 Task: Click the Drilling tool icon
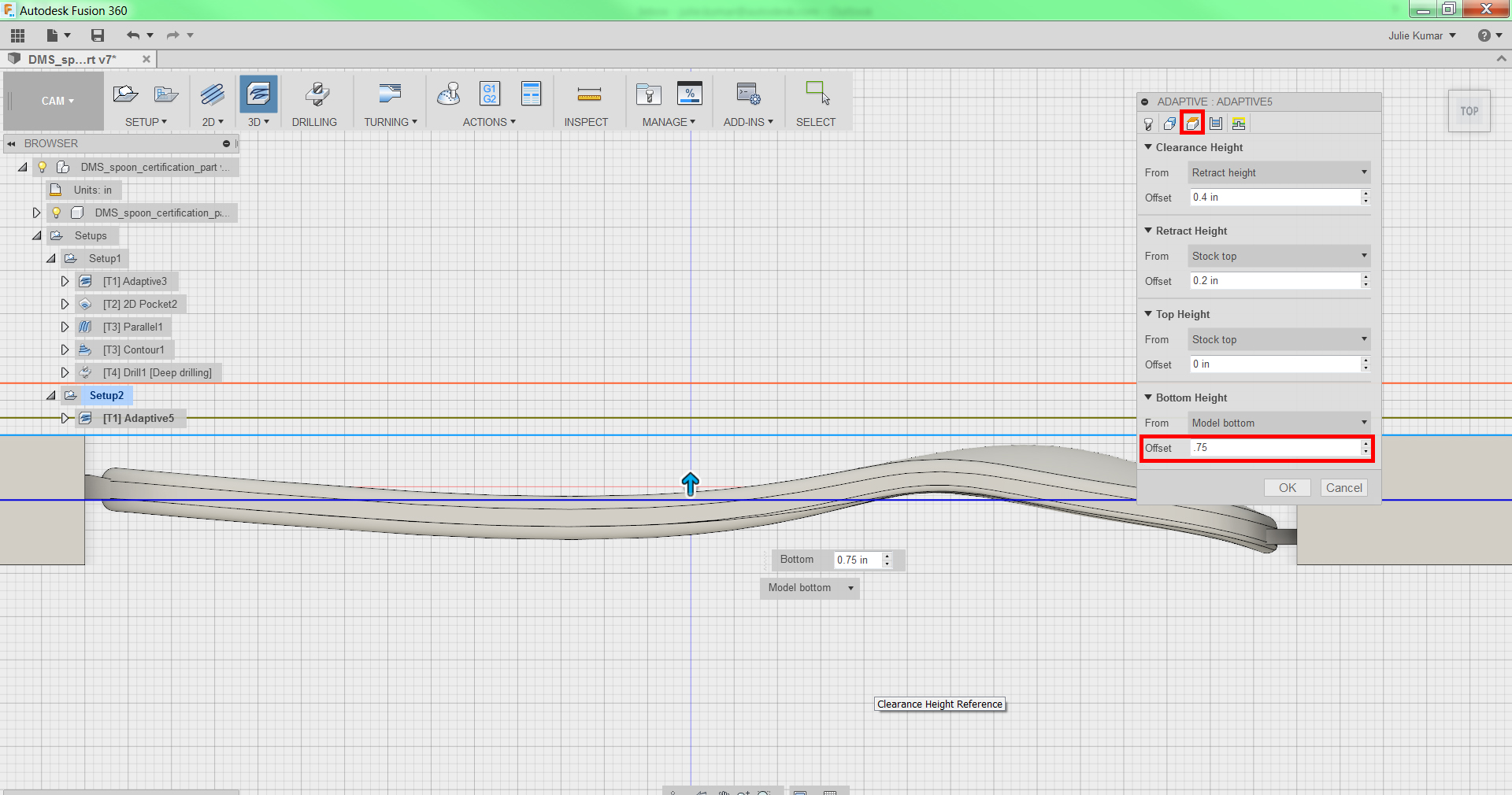pos(317,94)
